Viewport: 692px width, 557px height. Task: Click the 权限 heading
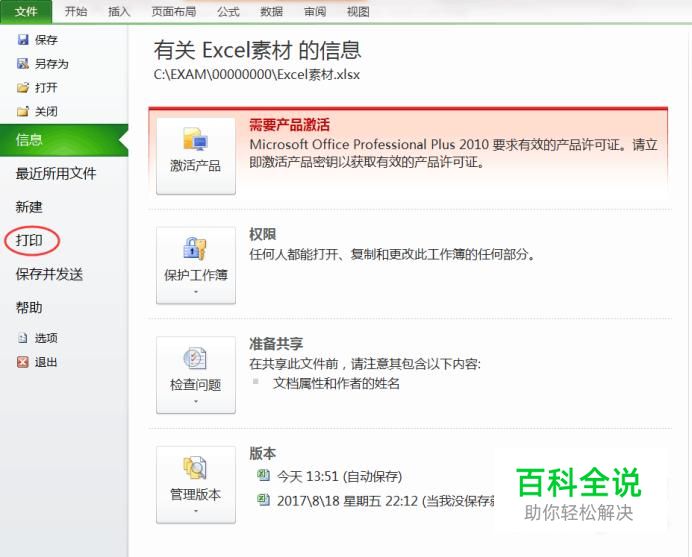[x=263, y=234]
